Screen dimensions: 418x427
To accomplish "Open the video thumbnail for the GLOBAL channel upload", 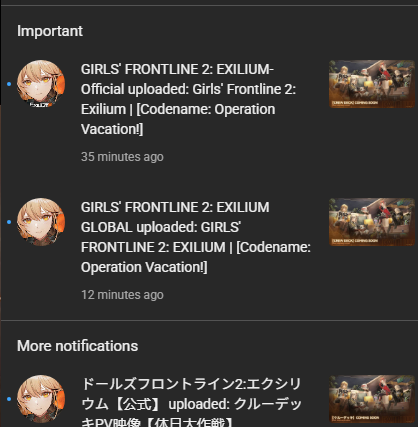I will click(372, 222).
